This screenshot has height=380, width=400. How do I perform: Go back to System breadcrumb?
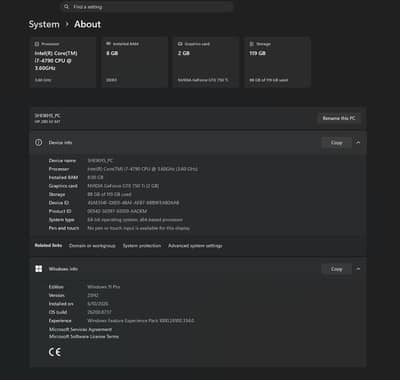pos(44,24)
